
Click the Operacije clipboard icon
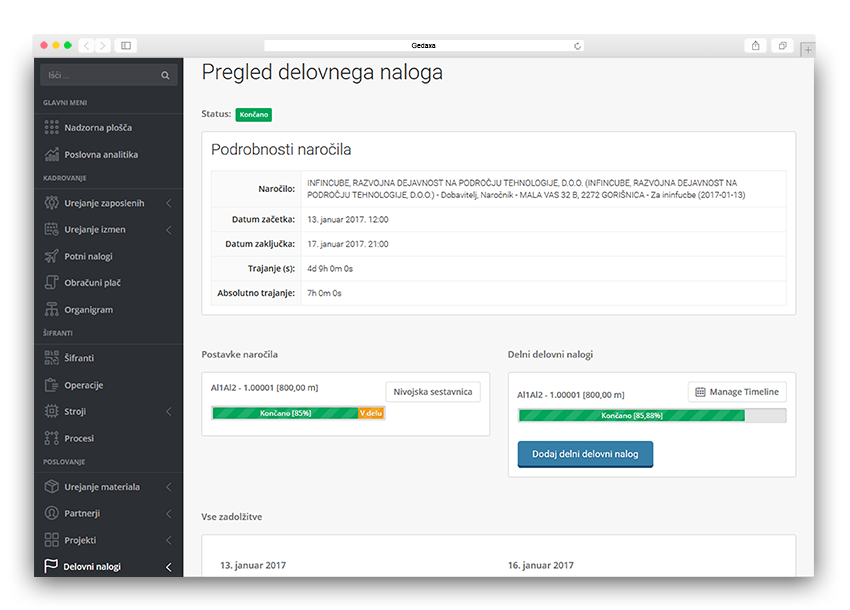click(x=52, y=385)
